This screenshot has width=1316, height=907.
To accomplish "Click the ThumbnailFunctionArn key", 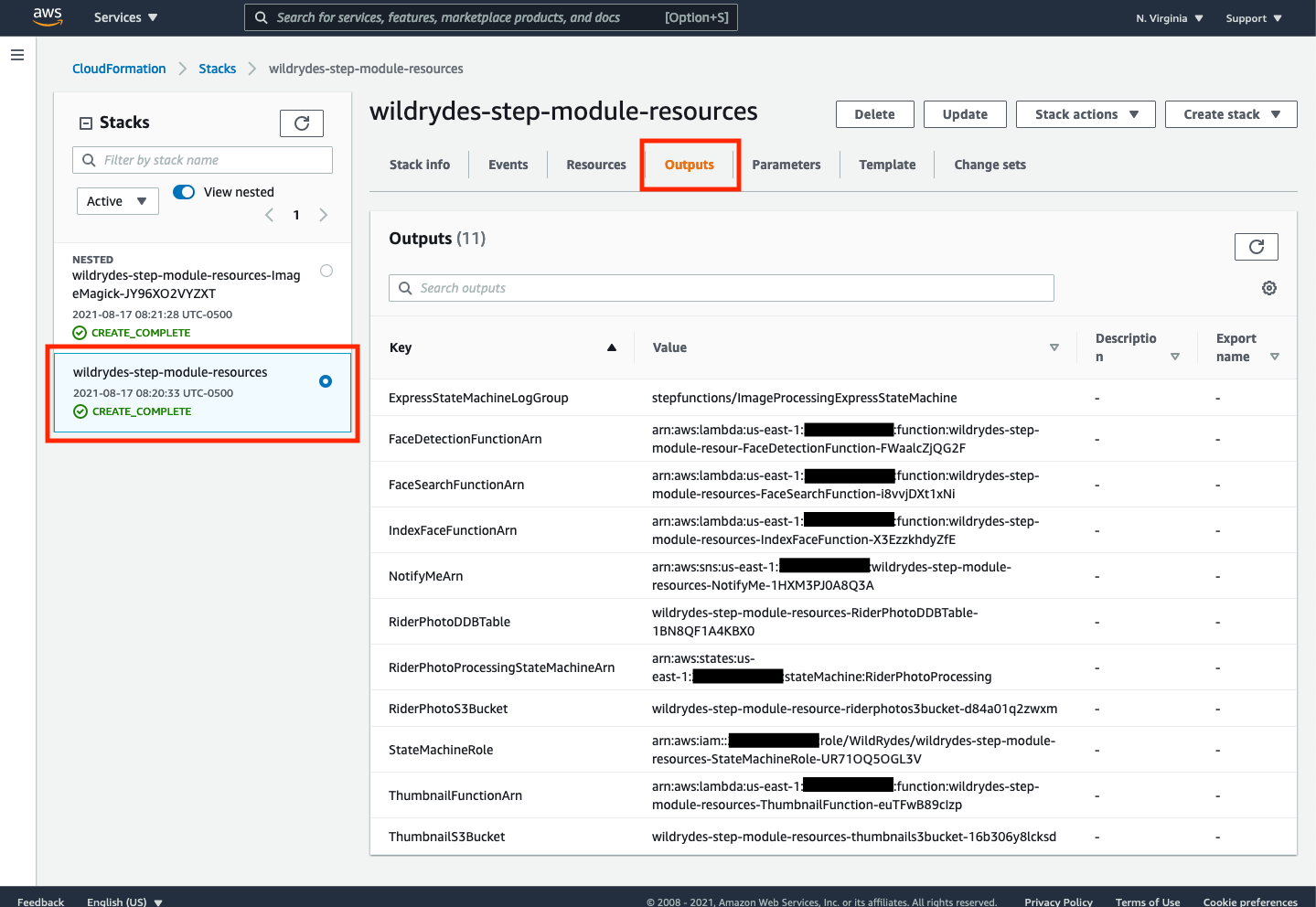I will pyautogui.click(x=455, y=795).
